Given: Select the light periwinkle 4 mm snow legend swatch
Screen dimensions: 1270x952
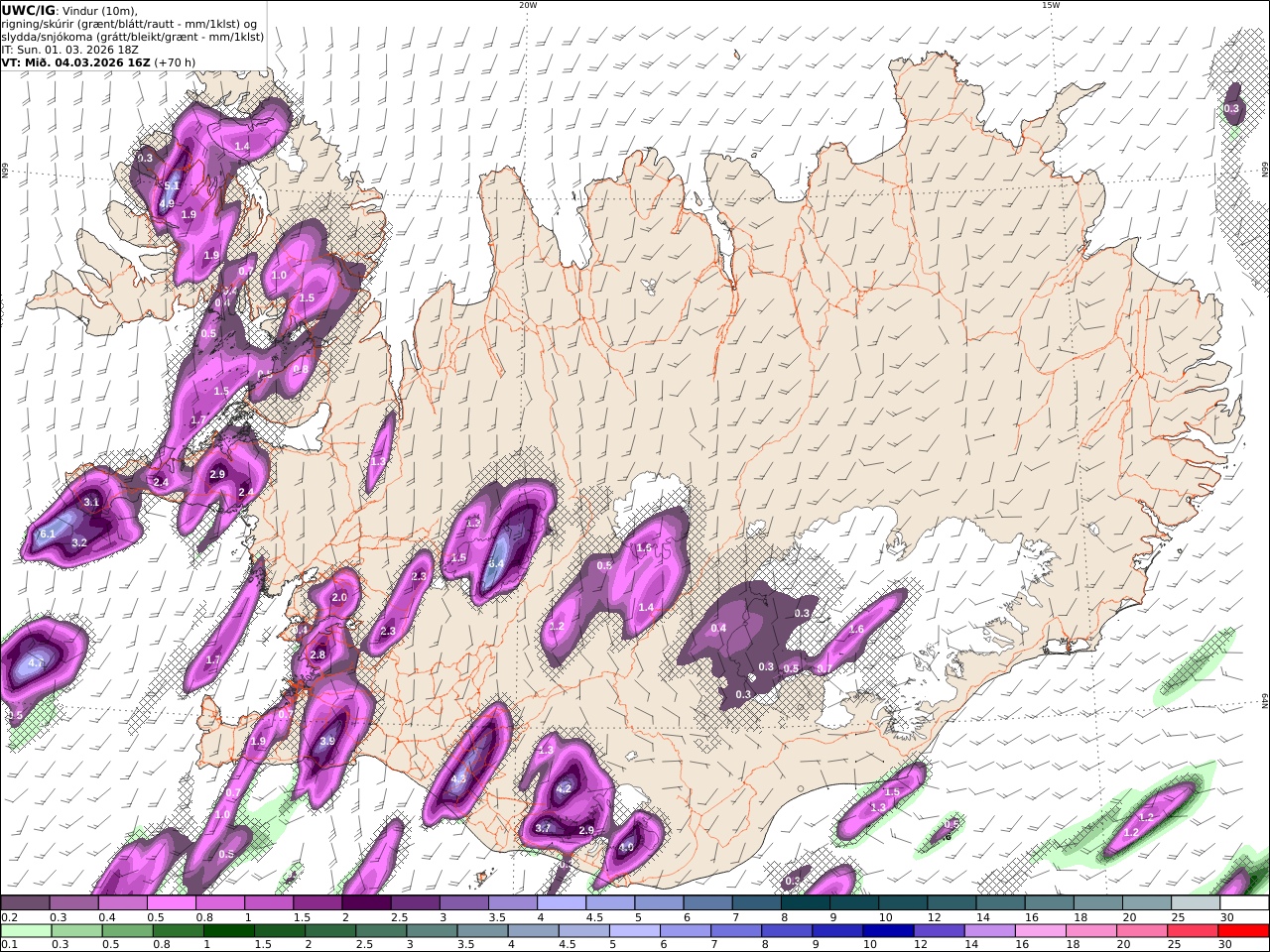Looking at the screenshot, I should 562,902.
